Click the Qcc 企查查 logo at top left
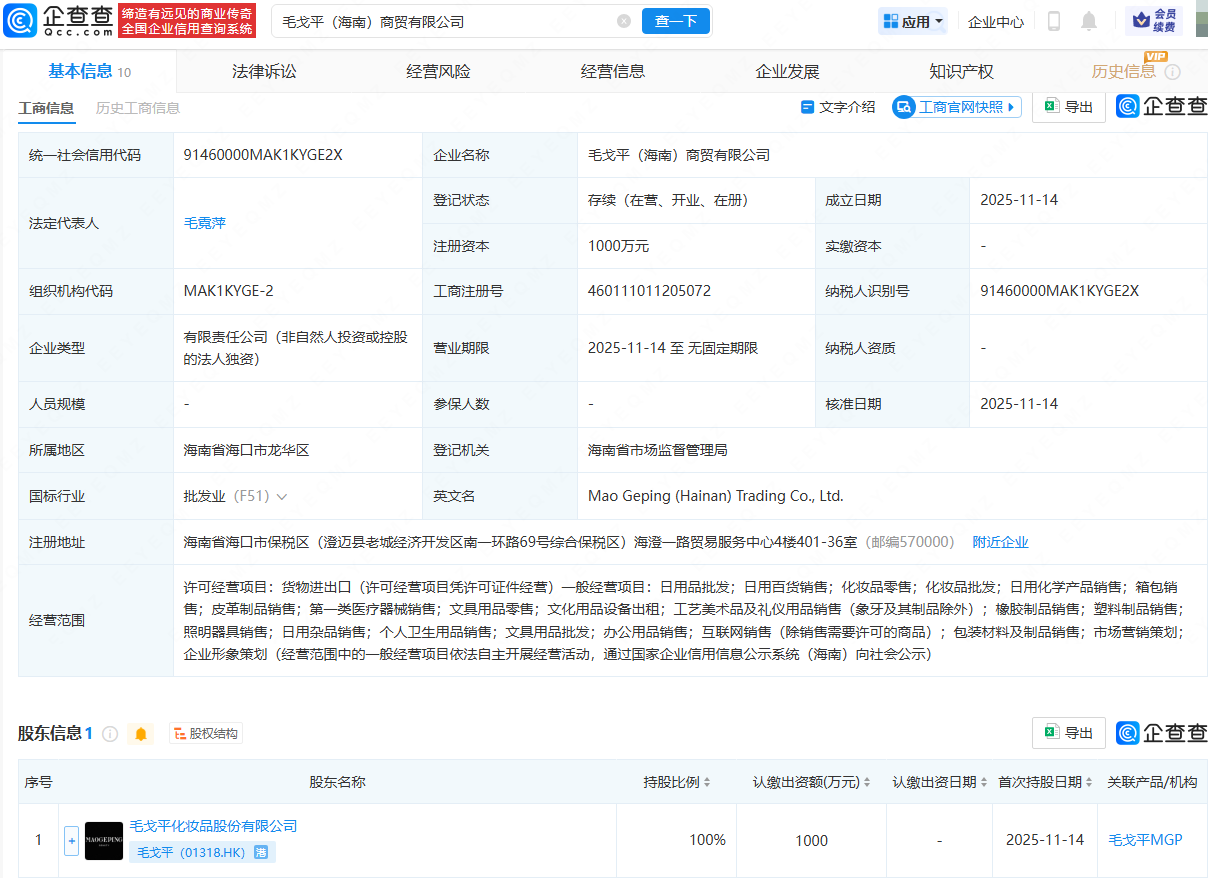1208x878 pixels. coord(58,20)
